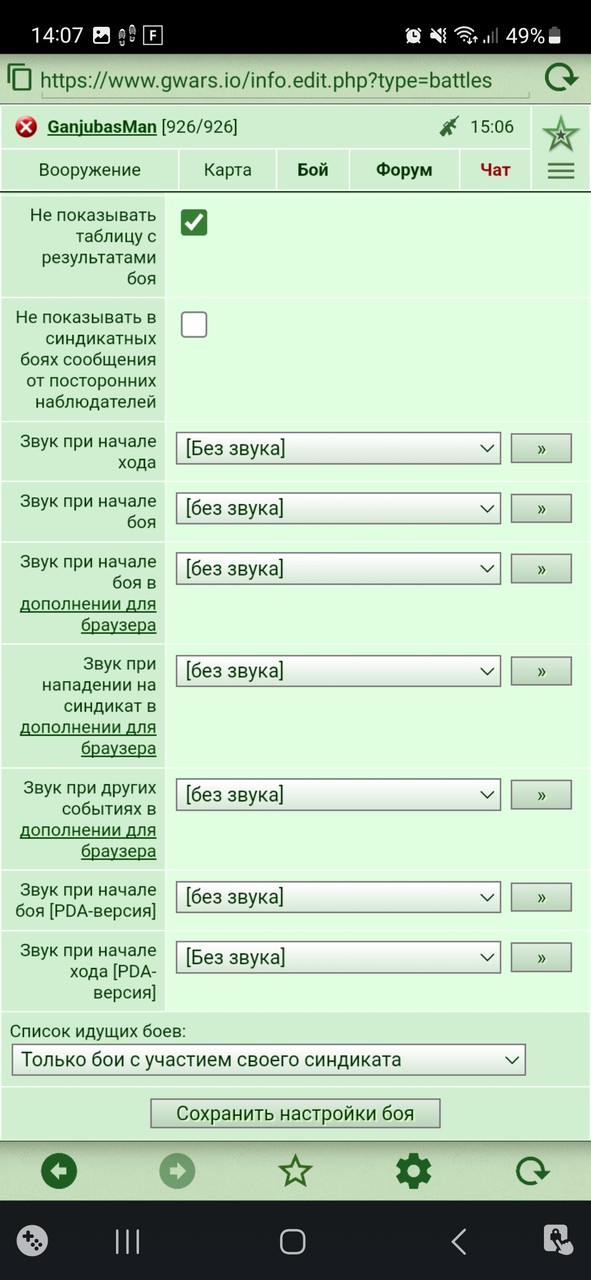Open the Чат tab
Image resolution: width=591 pixels, height=1280 pixels.
pos(495,170)
